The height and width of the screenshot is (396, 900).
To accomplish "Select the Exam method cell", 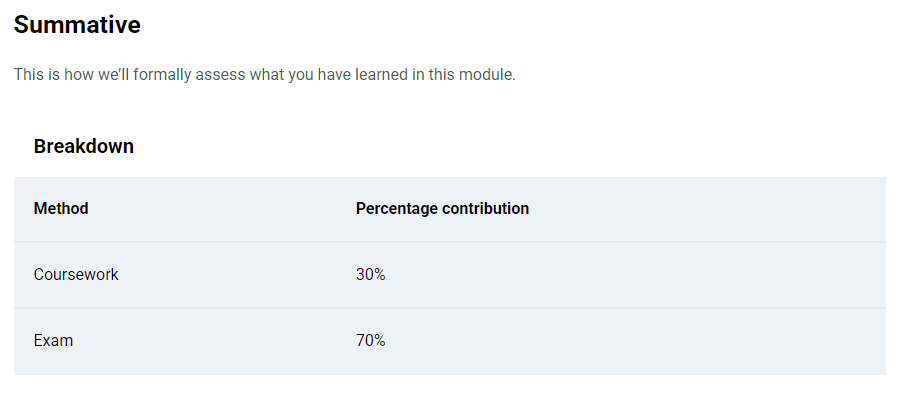I will click(x=53, y=340).
